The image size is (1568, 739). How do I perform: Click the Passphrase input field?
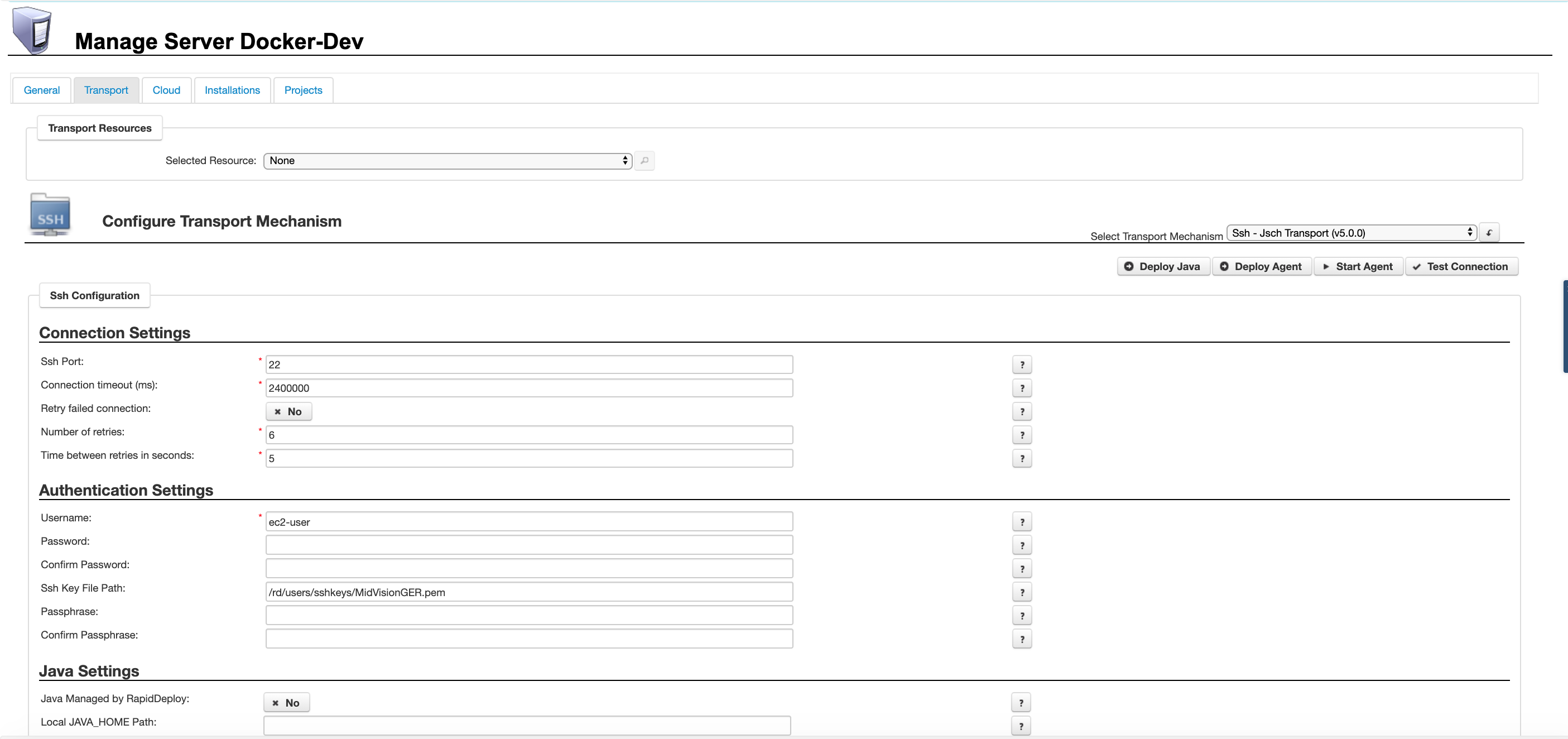click(x=529, y=616)
